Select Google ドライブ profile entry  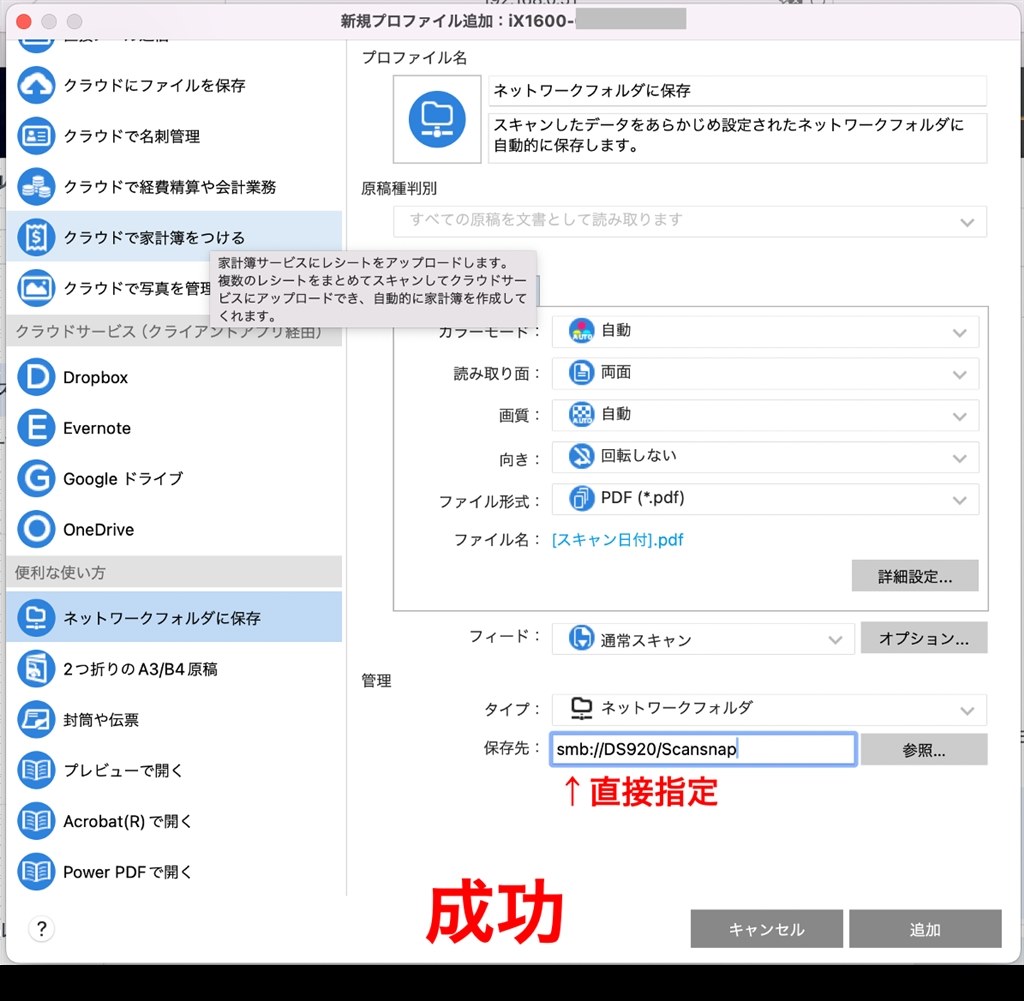[x=174, y=479]
